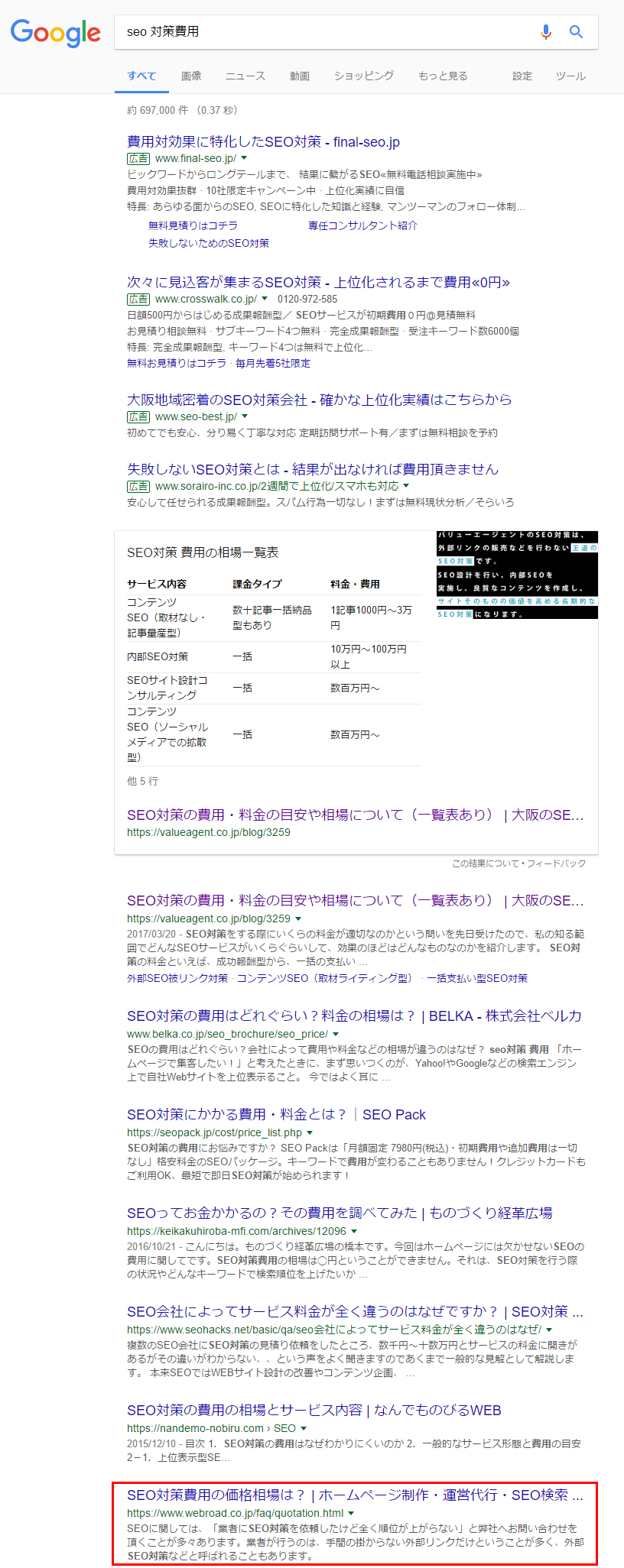Viewport: 624px width, 1568px height.
Task: Open the dropdown arrow next to nandemo-nobiru.com URL
Action: pyautogui.click(x=304, y=1428)
